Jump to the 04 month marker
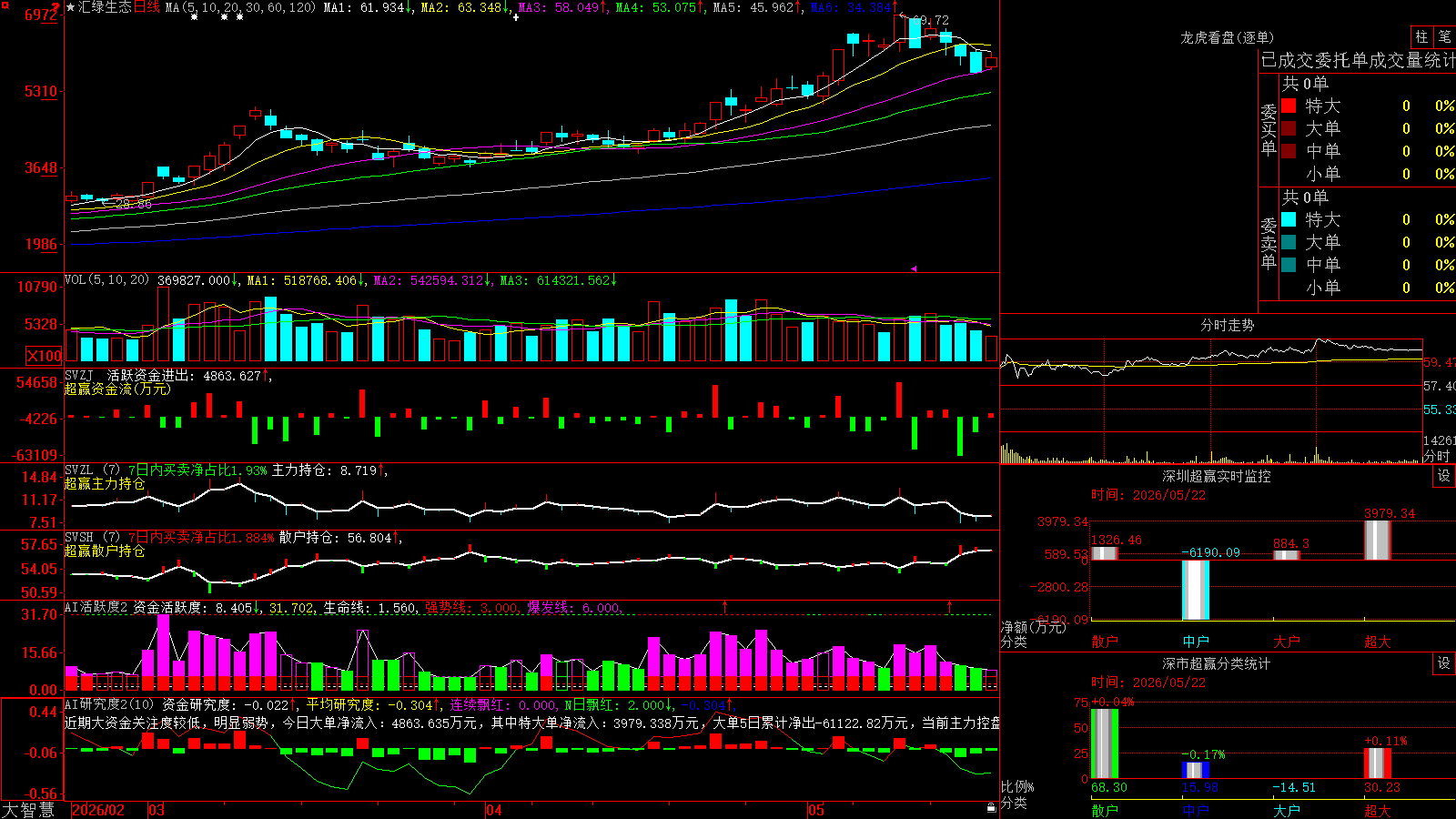The image size is (1456, 819). (494, 810)
